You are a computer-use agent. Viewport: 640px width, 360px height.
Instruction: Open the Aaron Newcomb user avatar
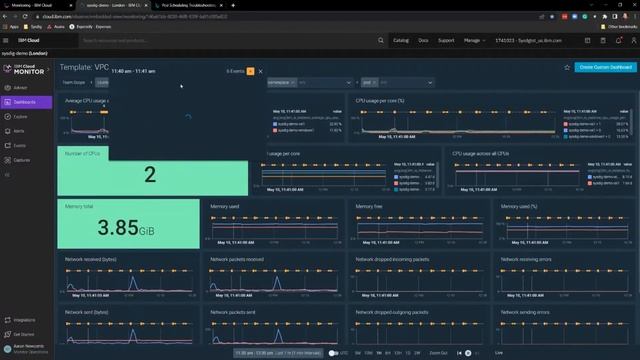(x=7, y=349)
